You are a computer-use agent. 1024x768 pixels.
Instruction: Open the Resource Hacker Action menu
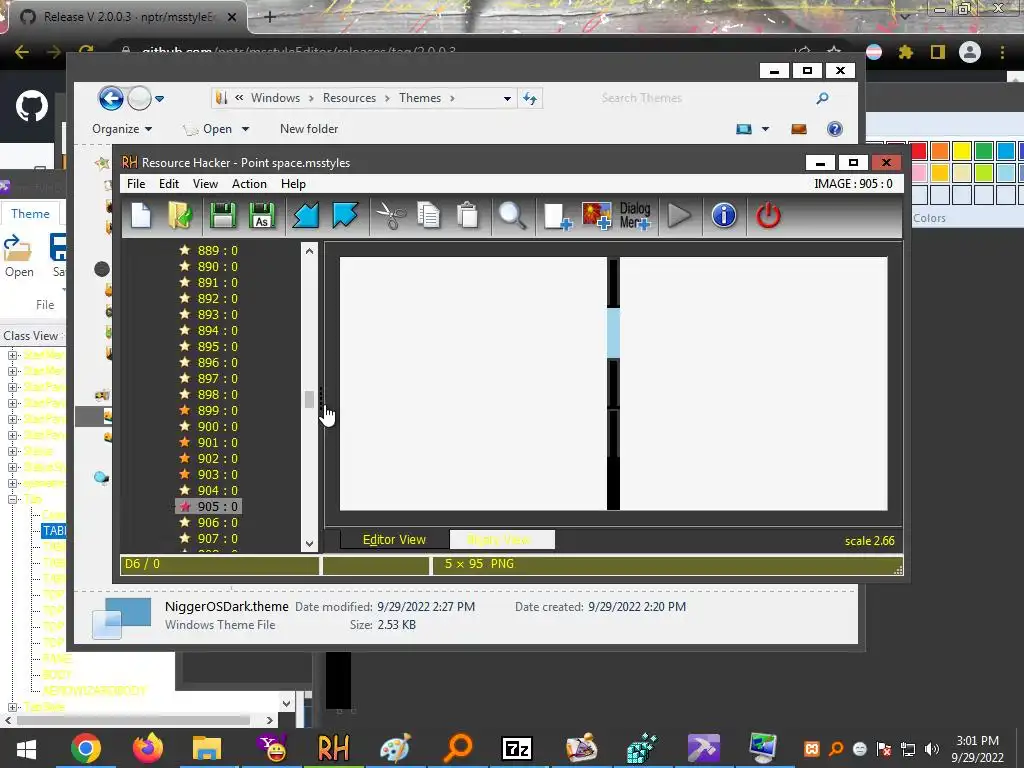click(x=249, y=184)
